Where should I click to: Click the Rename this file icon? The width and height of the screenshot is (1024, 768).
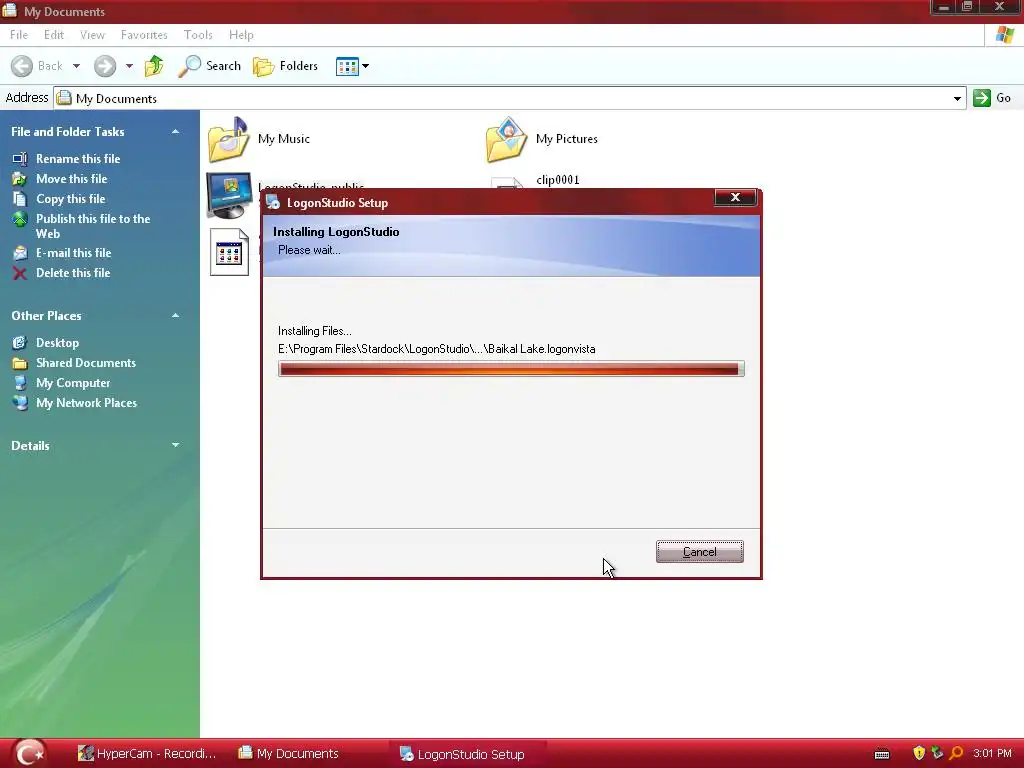(20, 159)
